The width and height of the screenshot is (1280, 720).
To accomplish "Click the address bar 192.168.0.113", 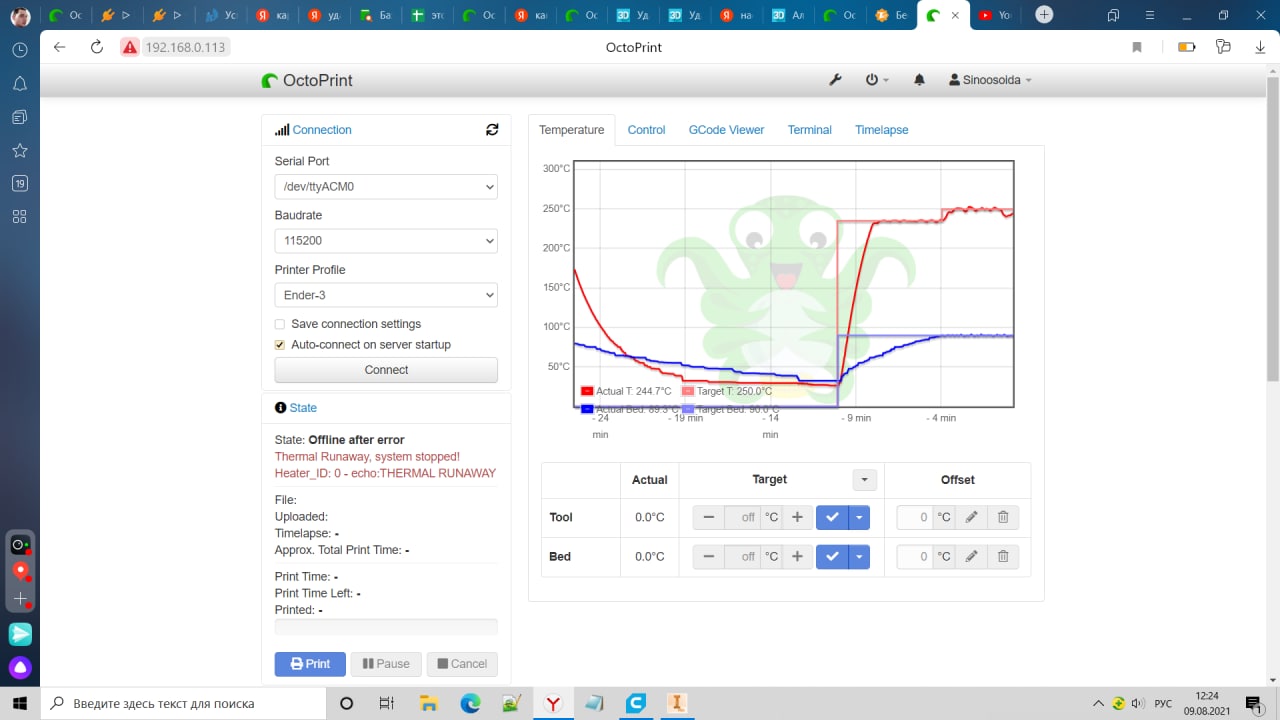I will point(186,47).
